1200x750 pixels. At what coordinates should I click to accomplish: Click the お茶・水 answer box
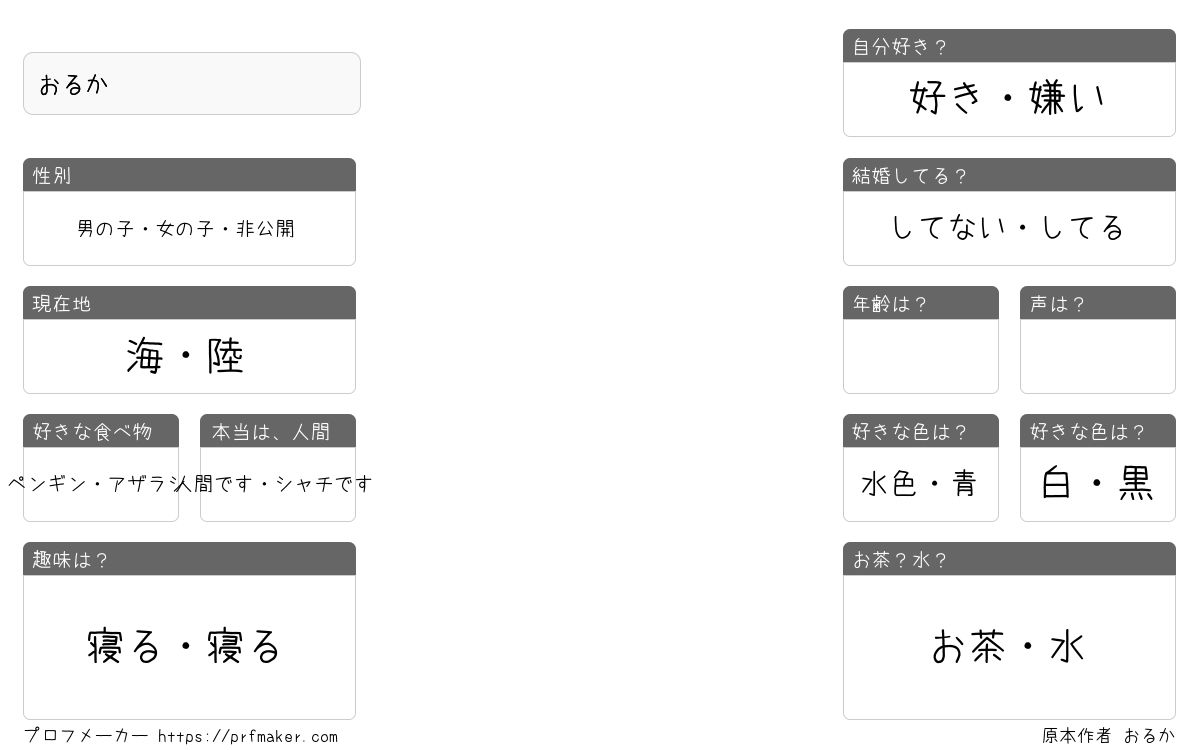tap(1009, 647)
